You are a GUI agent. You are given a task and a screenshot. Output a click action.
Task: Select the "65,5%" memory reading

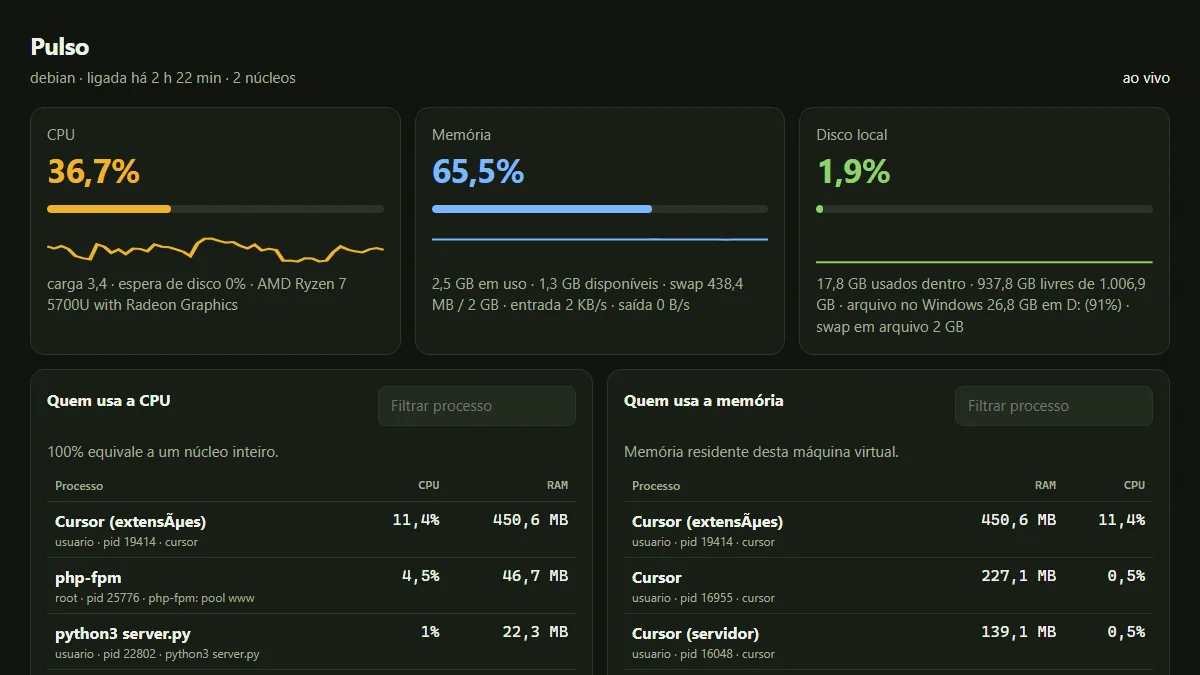coord(478,172)
